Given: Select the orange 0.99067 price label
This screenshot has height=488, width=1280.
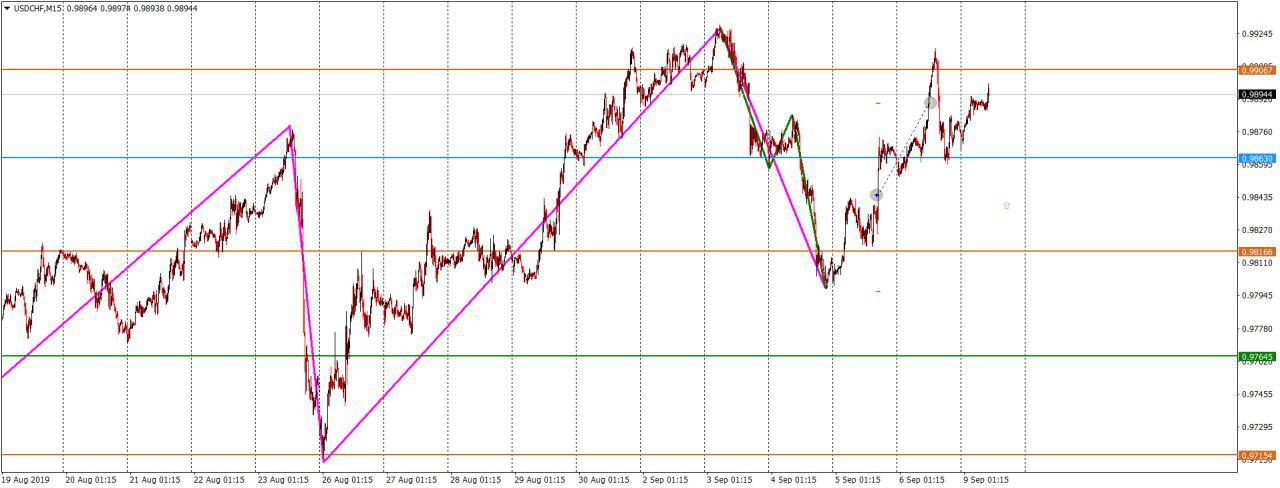Looking at the screenshot, I should pos(1256,70).
